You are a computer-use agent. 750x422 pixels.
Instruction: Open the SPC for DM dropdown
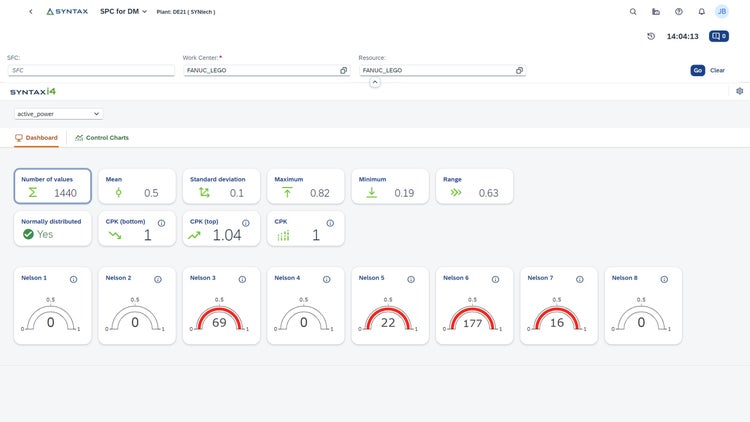tap(123, 11)
